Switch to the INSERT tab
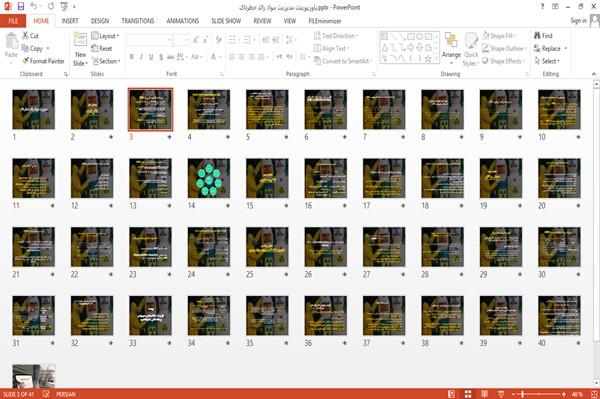Screen dimensions: 600x399 pyautogui.click(x=70, y=21)
